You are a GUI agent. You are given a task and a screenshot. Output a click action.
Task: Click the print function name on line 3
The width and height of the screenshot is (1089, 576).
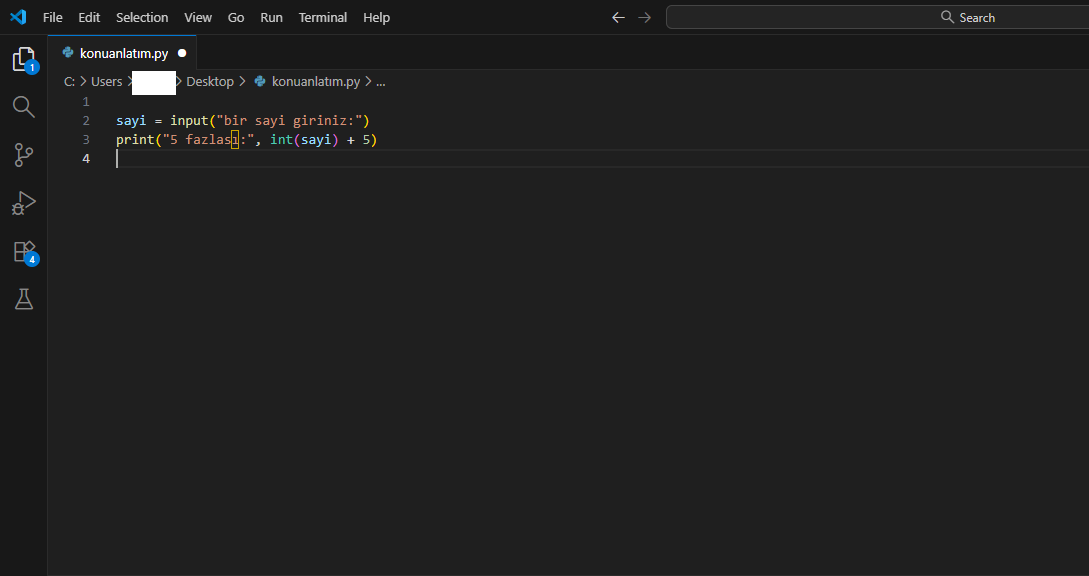[x=135, y=140]
